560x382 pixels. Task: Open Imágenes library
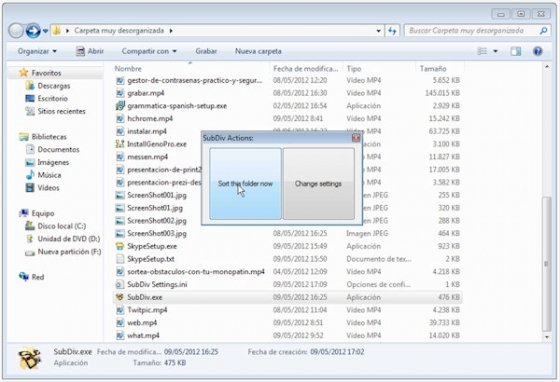[53, 162]
